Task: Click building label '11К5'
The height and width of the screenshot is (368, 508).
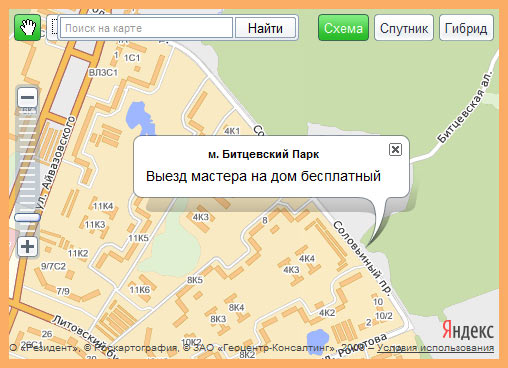Action: [138, 238]
